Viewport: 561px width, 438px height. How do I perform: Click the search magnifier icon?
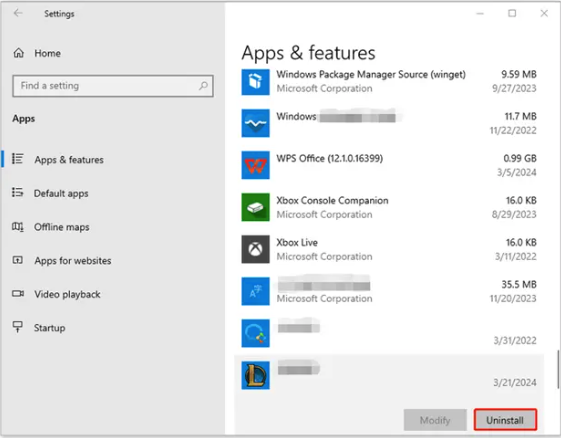click(x=203, y=86)
